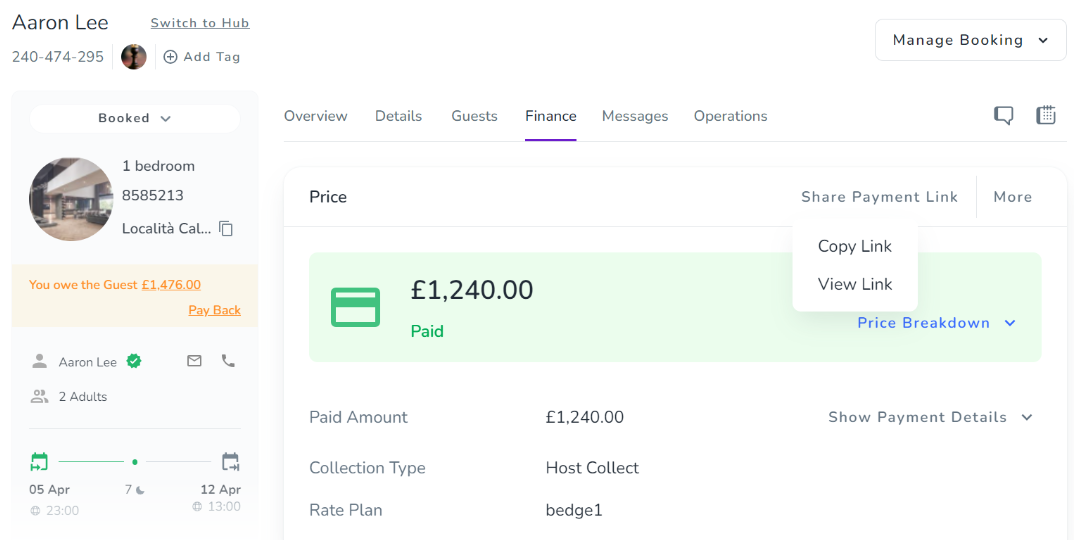Expand Show Payment Details

[x=930, y=417]
